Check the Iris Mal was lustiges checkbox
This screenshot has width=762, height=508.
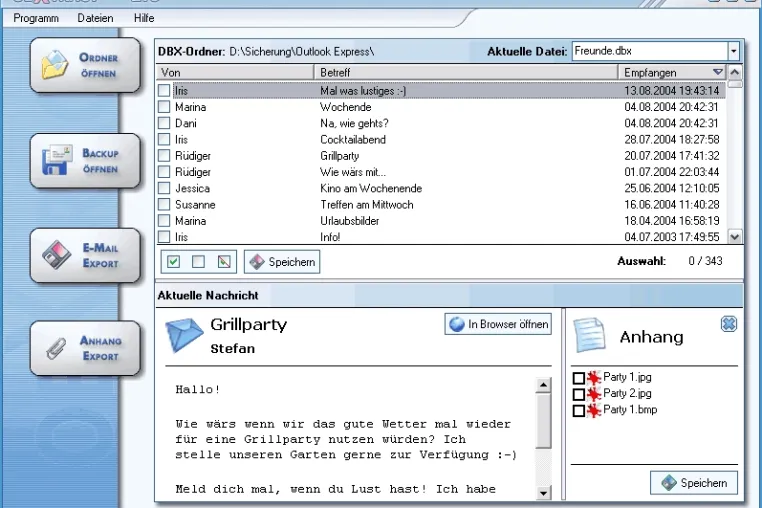click(164, 90)
